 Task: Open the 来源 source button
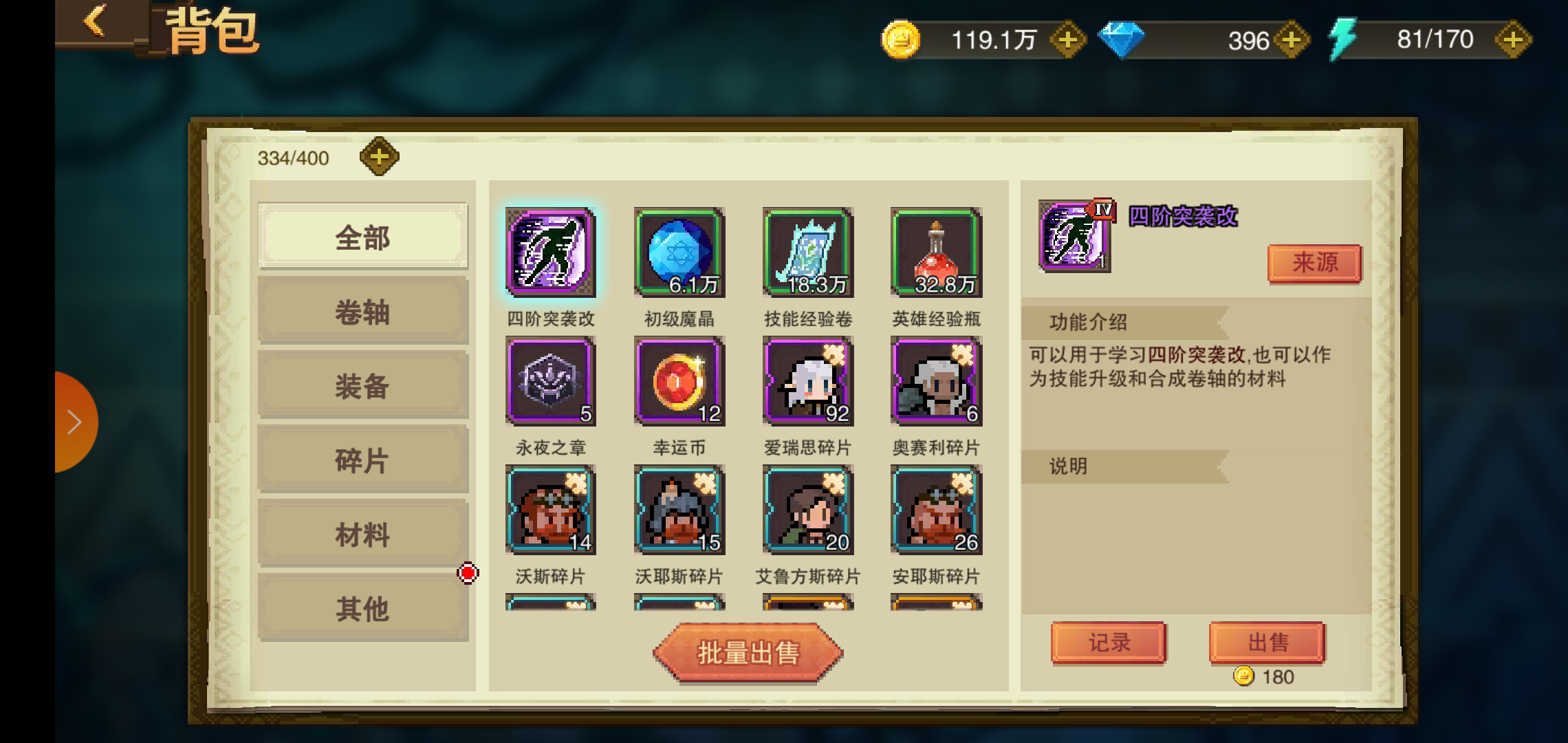(1314, 263)
